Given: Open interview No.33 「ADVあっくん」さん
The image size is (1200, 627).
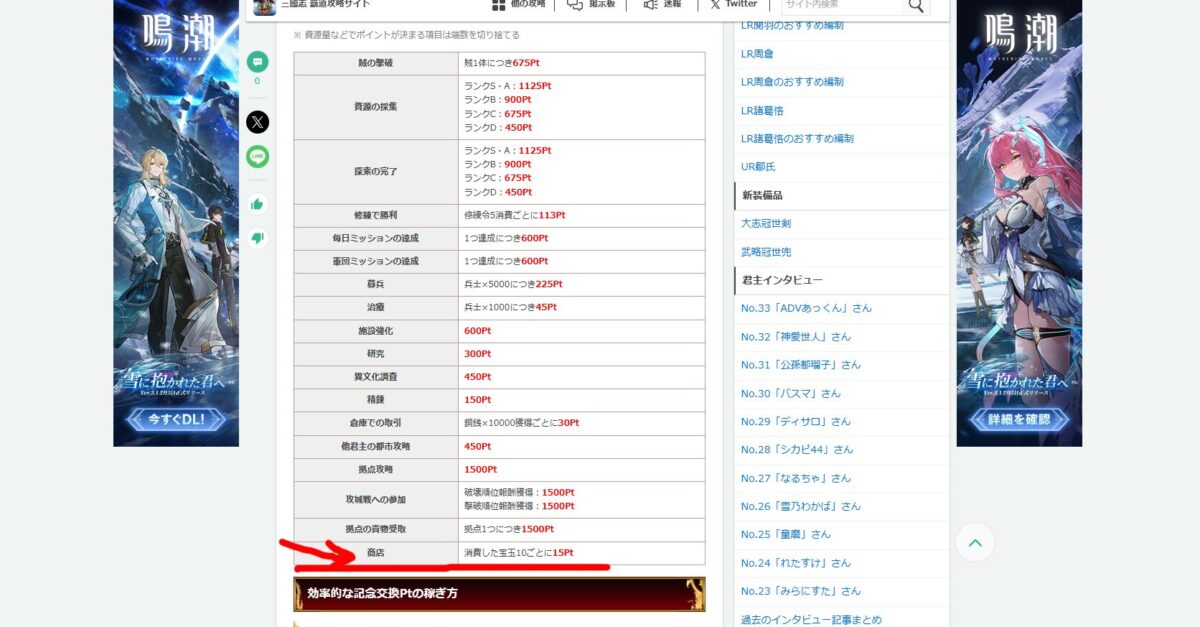Looking at the screenshot, I should pos(806,308).
